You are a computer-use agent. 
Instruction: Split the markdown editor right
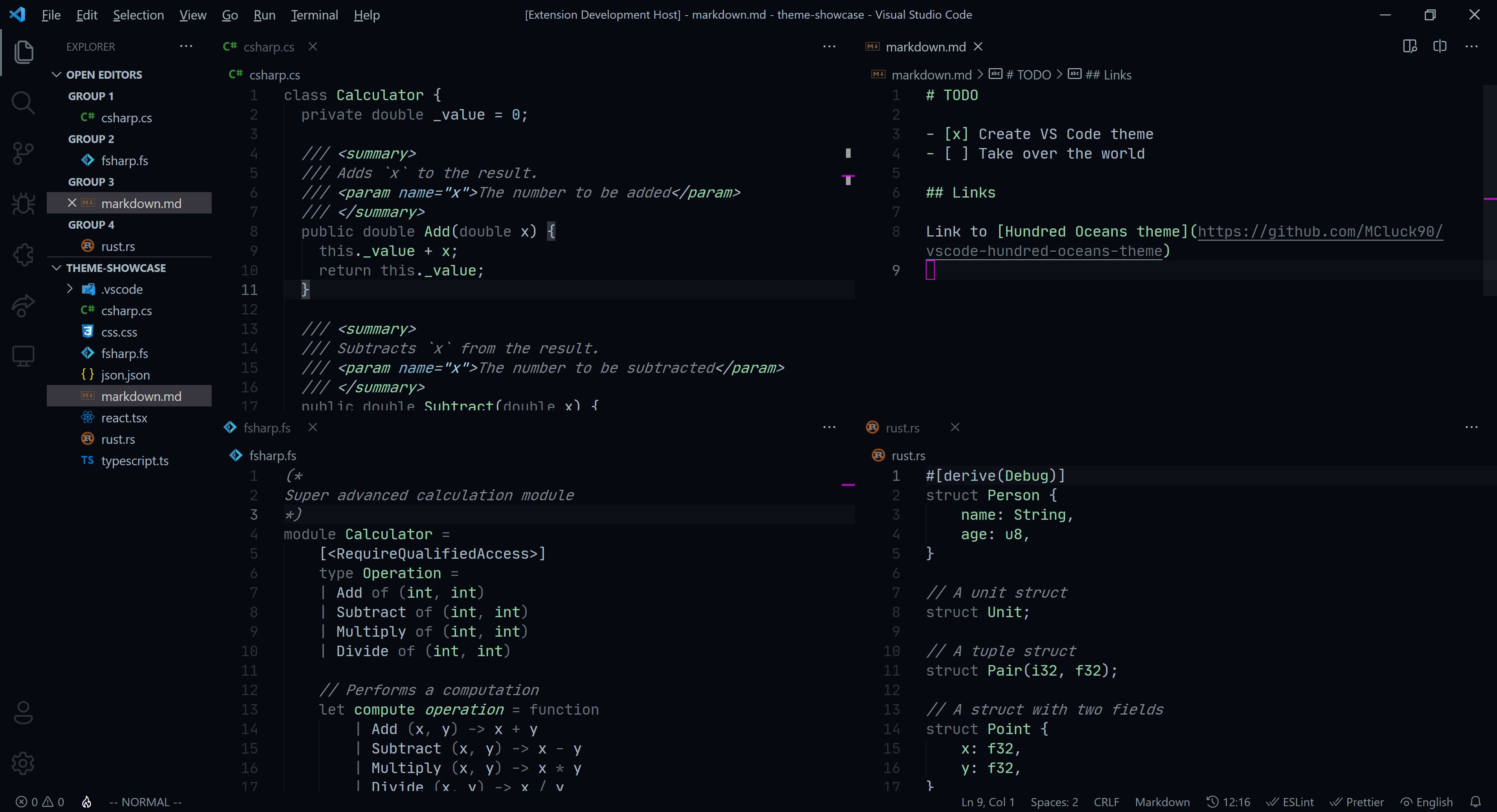point(1439,46)
